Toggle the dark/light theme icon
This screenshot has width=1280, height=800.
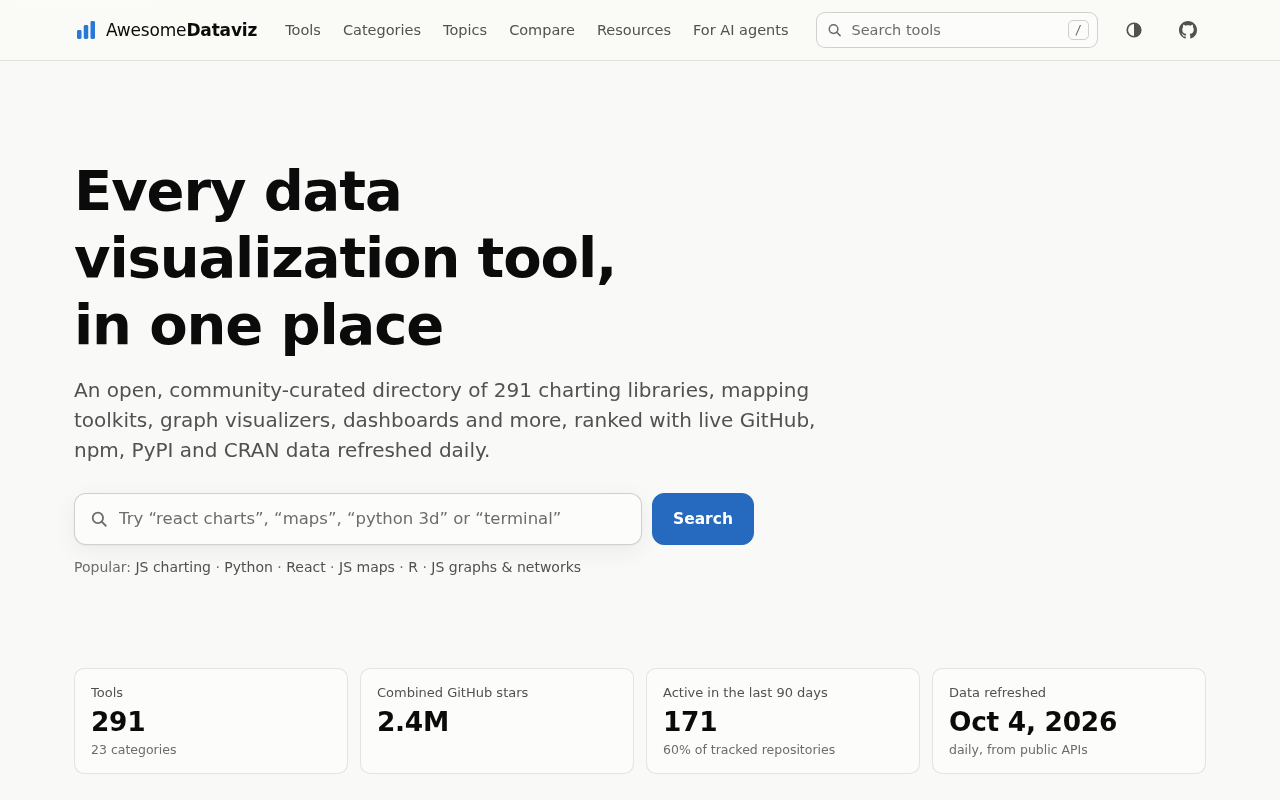[1134, 30]
